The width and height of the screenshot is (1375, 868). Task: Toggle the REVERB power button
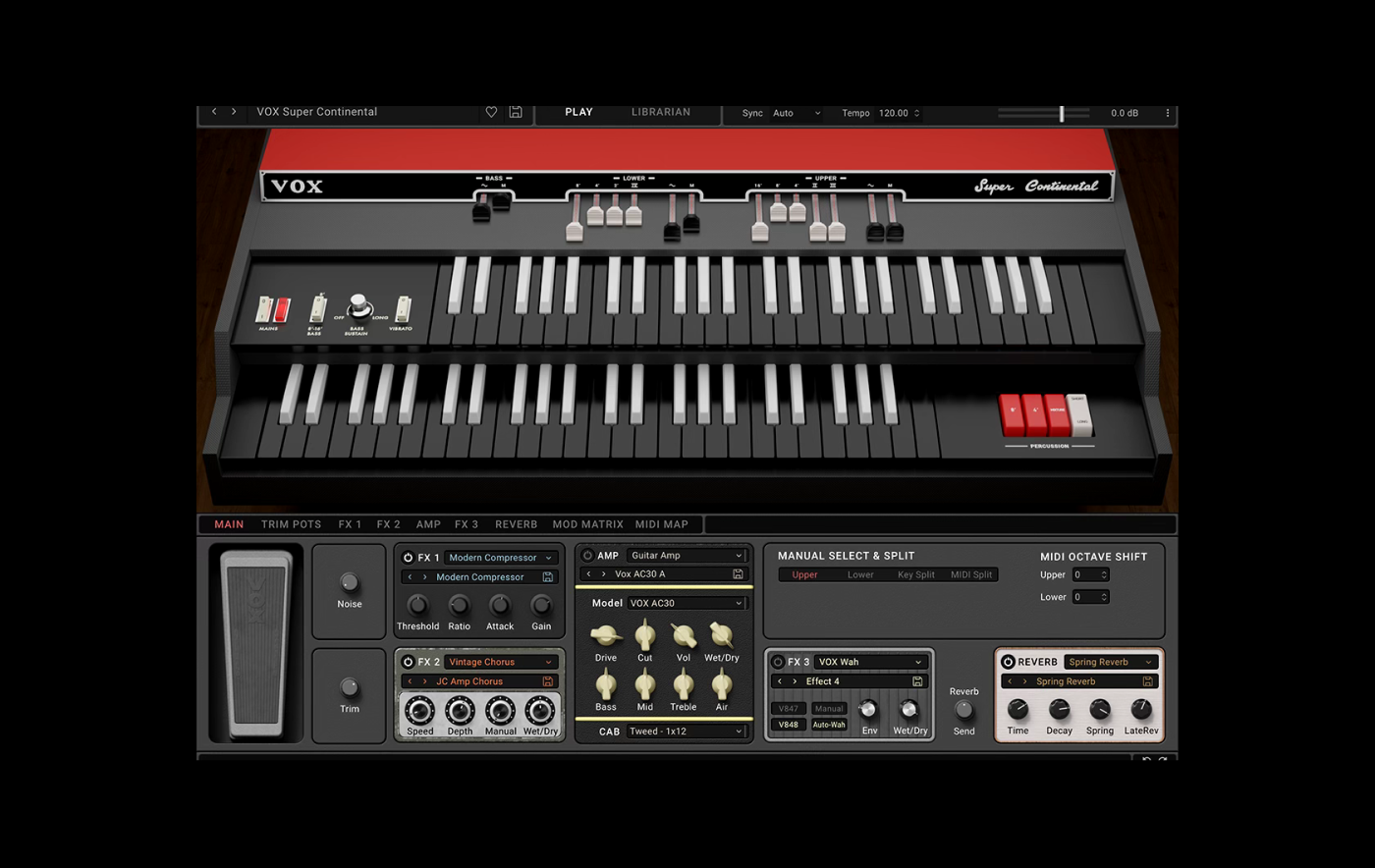tap(1008, 662)
